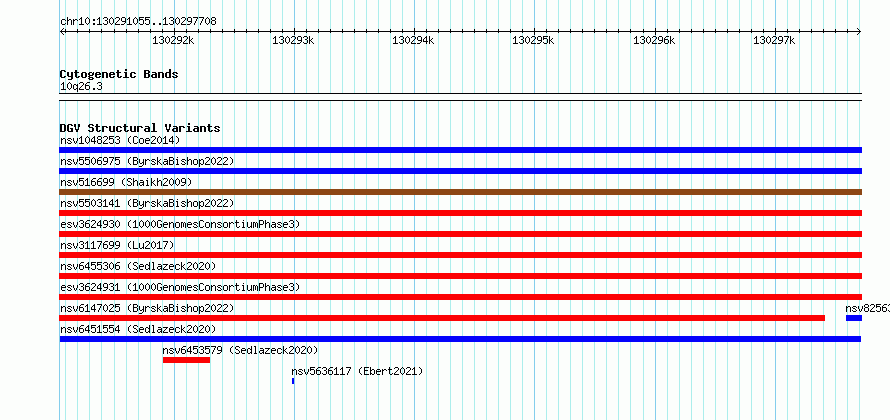Click the small blue bar under nsv82563
This screenshot has height=420, width=890.
click(854, 318)
